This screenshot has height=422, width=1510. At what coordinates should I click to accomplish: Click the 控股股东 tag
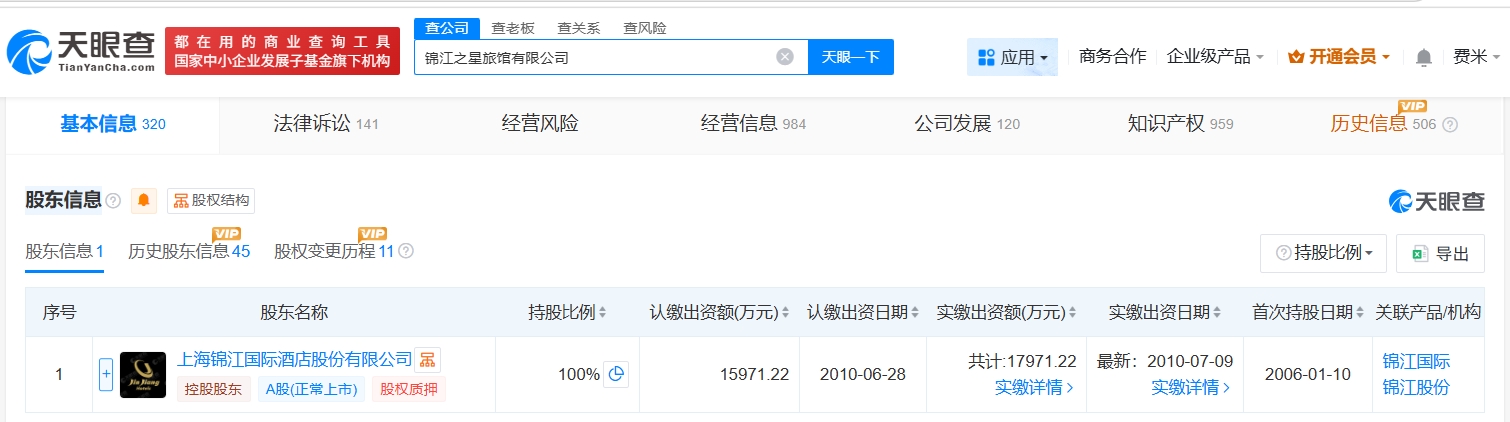click(x=214, y=390)
